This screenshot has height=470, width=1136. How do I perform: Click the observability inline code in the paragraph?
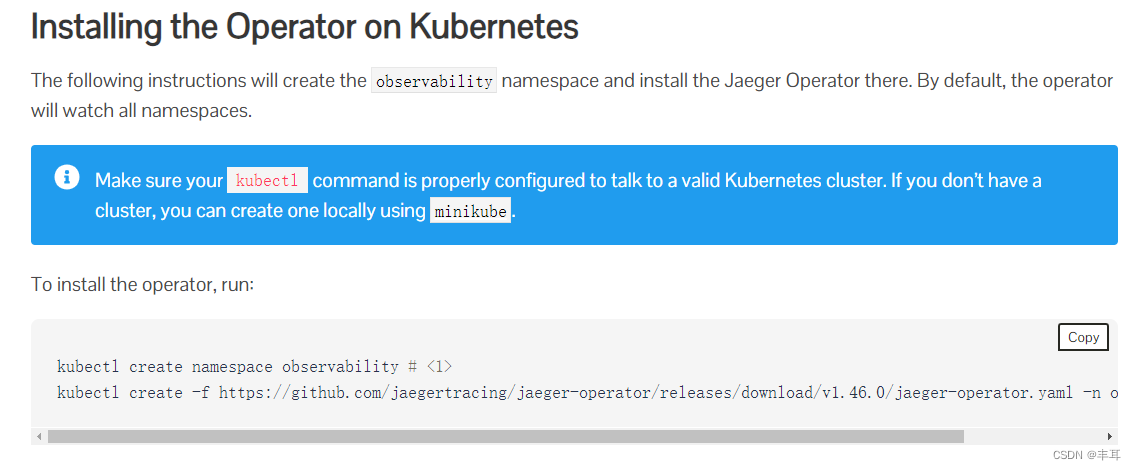434,81
